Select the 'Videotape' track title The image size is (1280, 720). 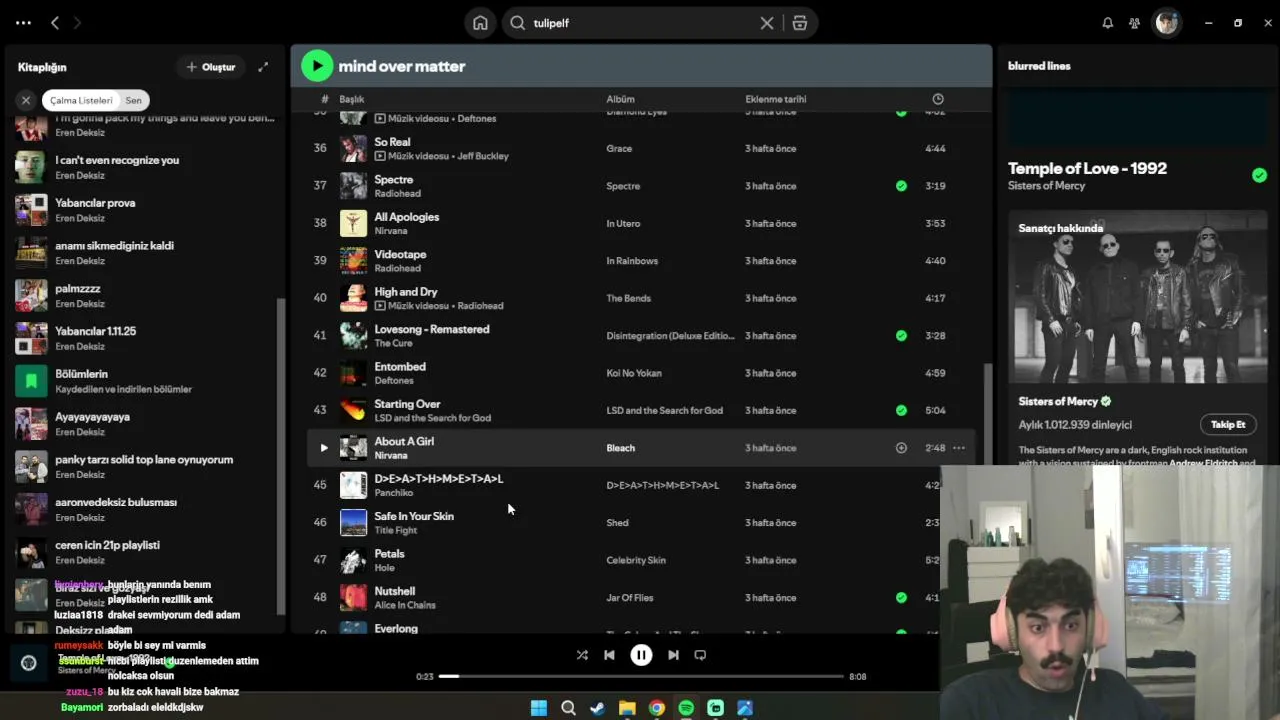(x=400, y=254)
